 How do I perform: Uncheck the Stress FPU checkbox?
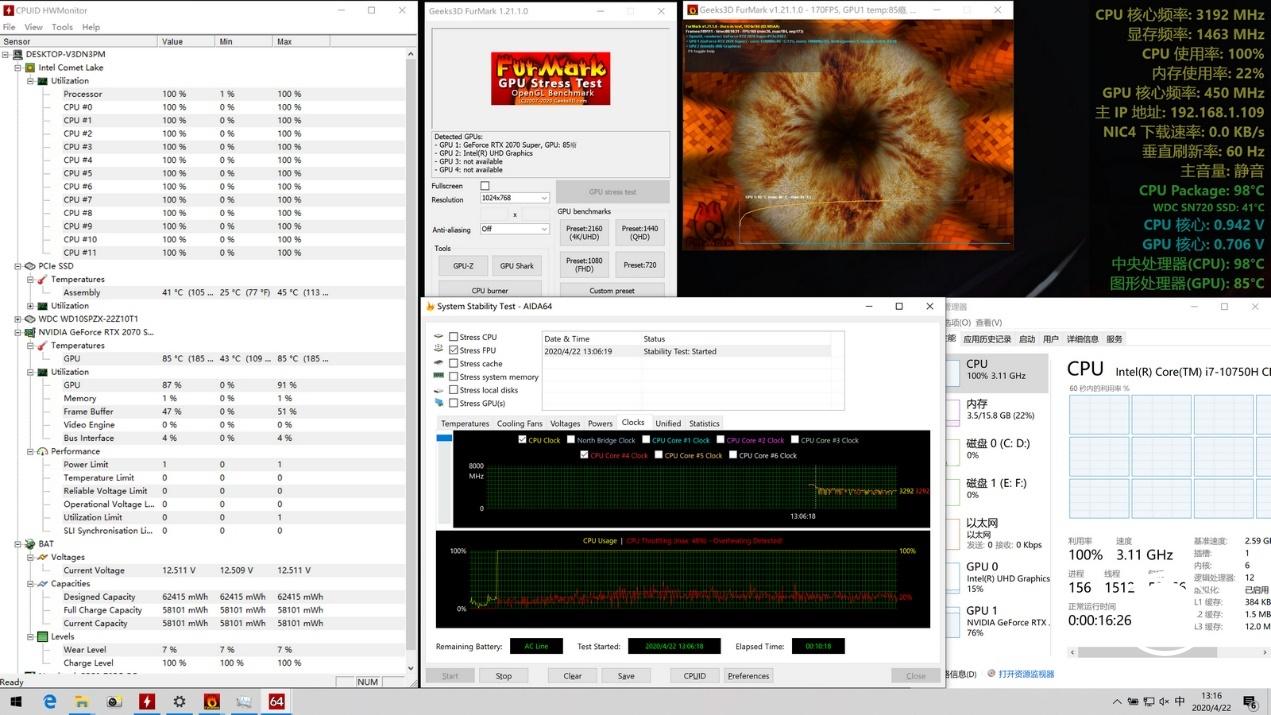click(x=454, y=350)
